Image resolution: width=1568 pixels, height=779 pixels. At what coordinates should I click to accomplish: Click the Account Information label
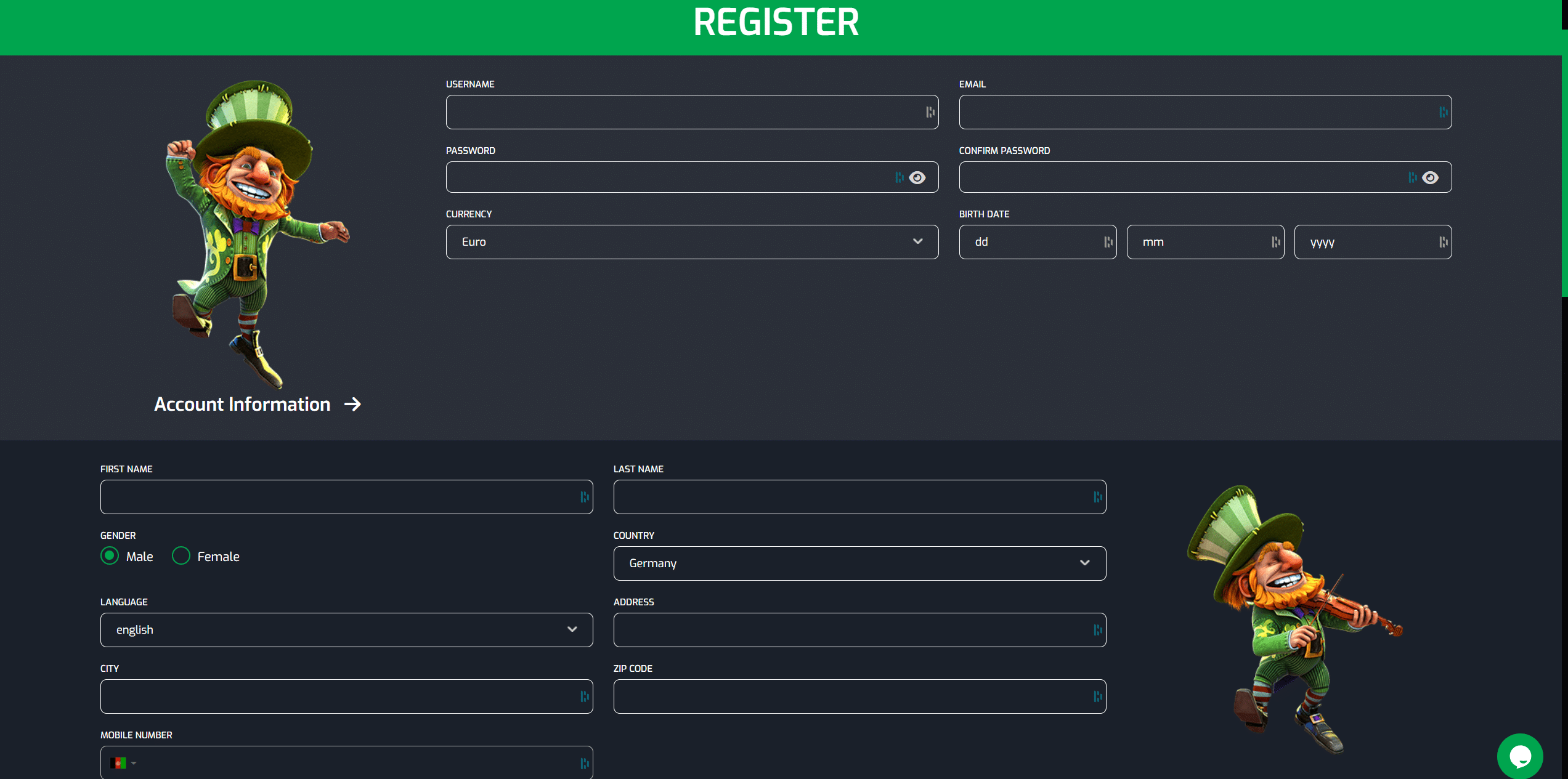(242, 404)
